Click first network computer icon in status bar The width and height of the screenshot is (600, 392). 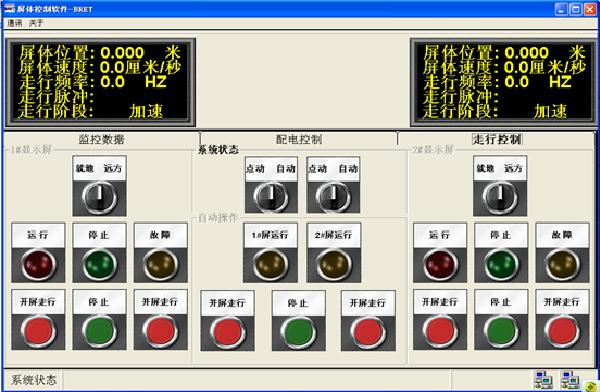(544, 380)
